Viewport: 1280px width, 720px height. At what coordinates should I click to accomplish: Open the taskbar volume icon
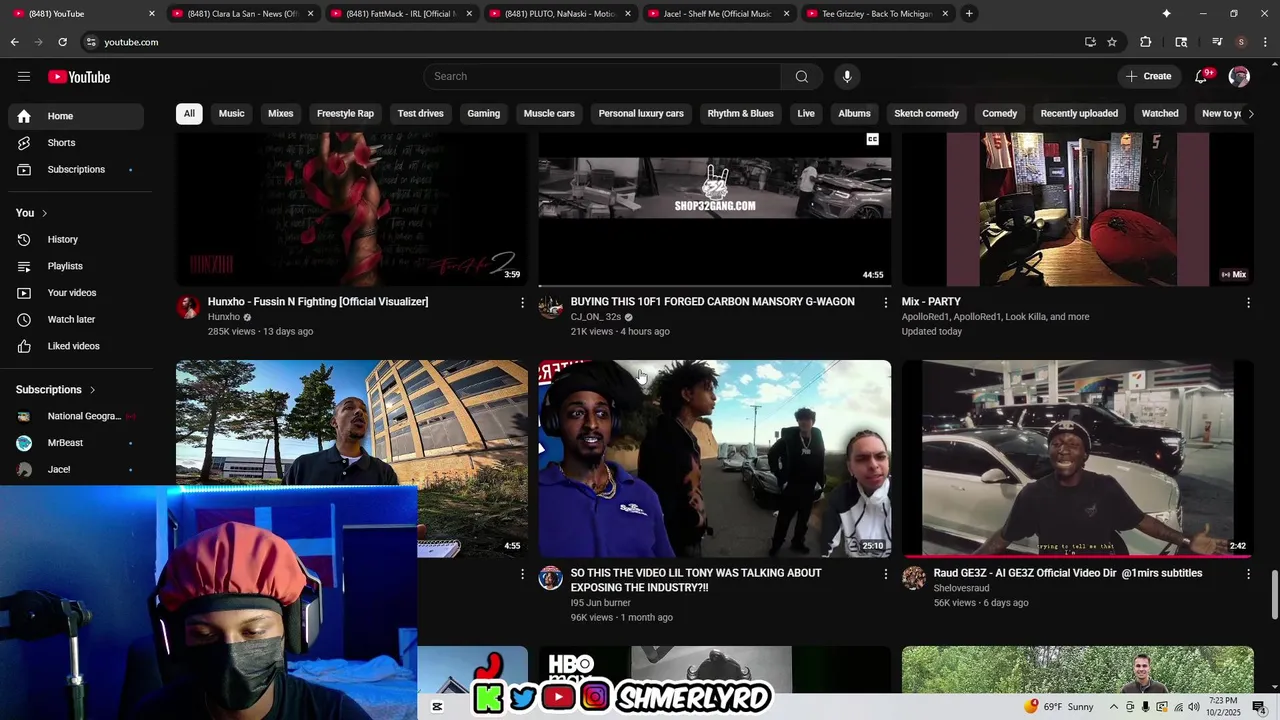pyautogui.click(x=1194, y=707)
